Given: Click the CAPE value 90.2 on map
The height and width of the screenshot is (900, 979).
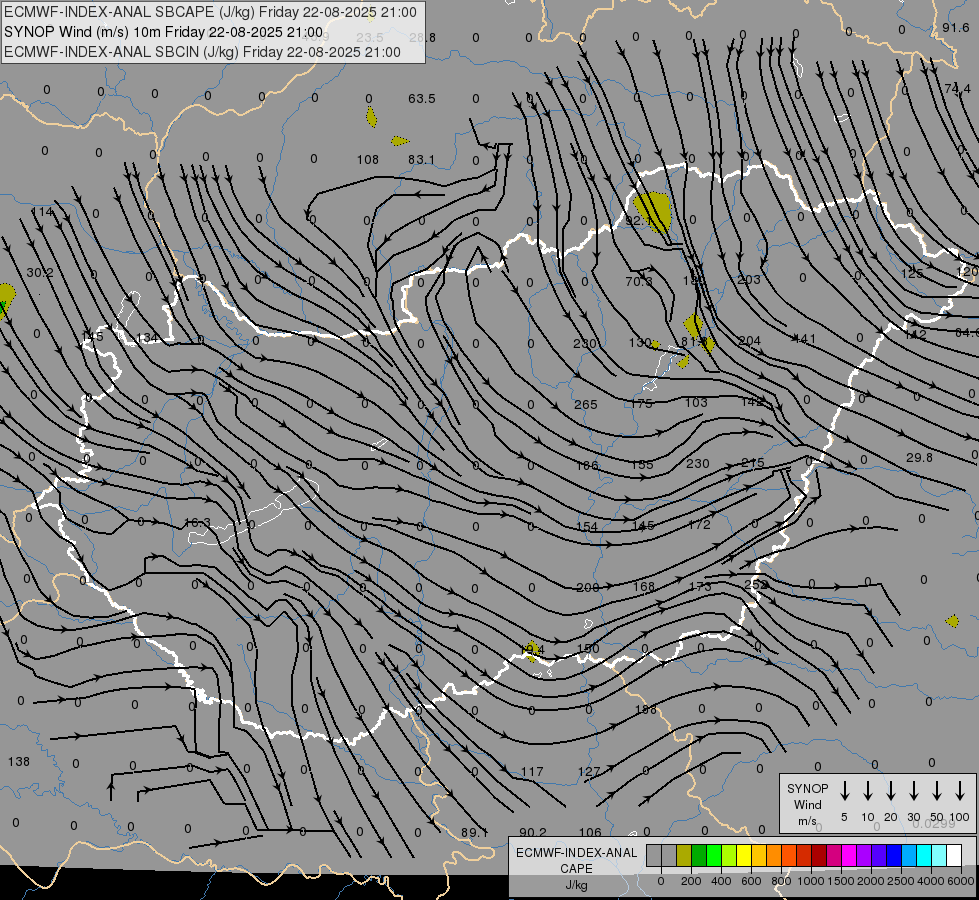Looking at the screenshot, I should tap(533, 833).
